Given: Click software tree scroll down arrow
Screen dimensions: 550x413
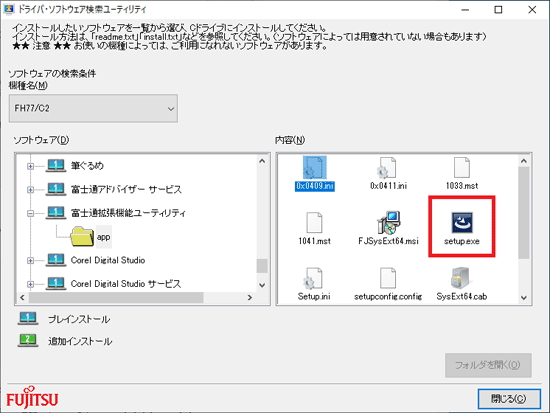Looking at the screenshot, I should (262, 285).
